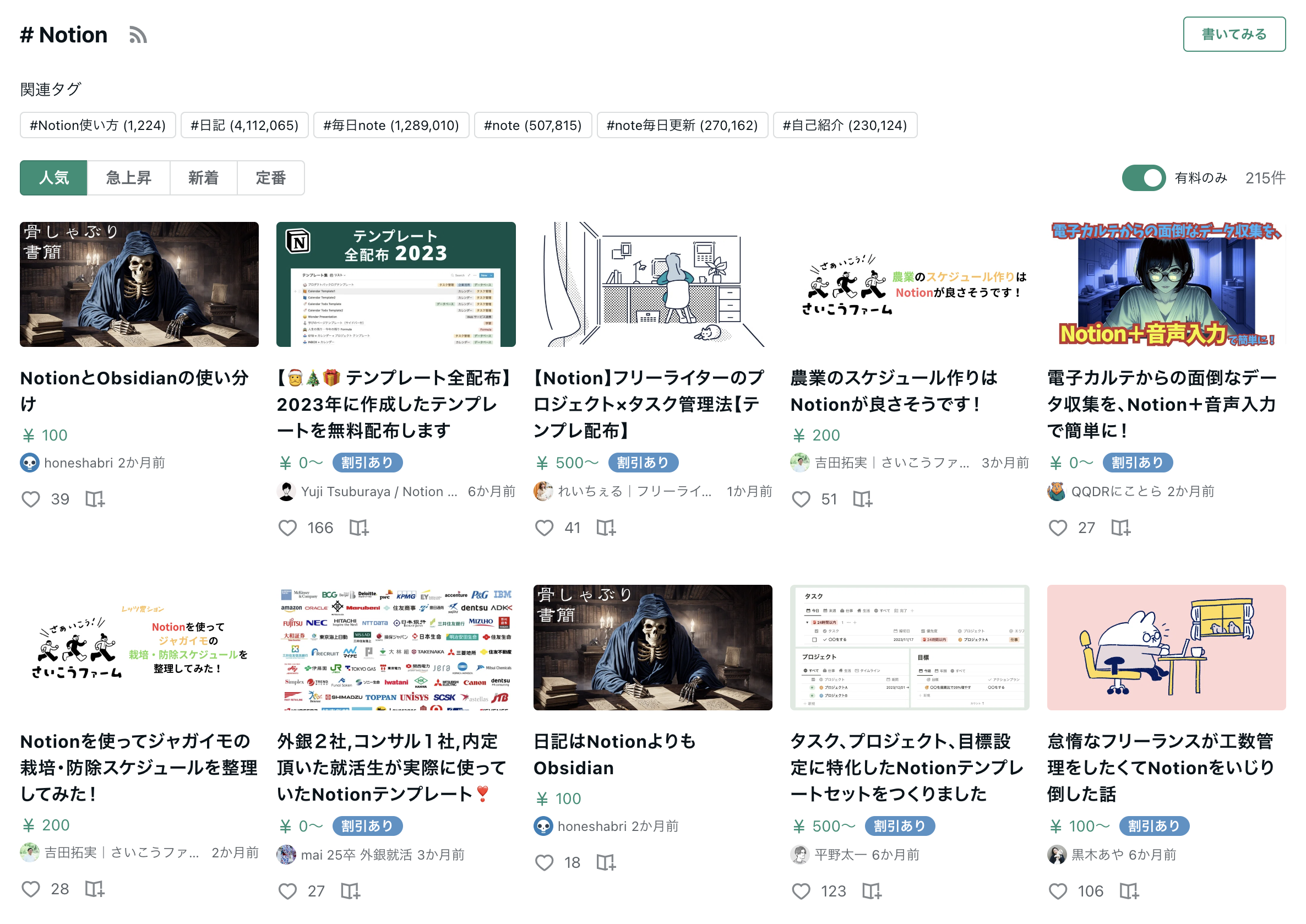
Task: Switch to the 定番 tab
Action: coord(270,178)
